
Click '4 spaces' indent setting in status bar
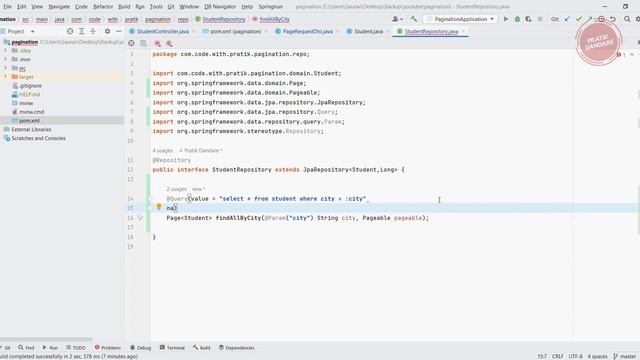tap(597, 356)
